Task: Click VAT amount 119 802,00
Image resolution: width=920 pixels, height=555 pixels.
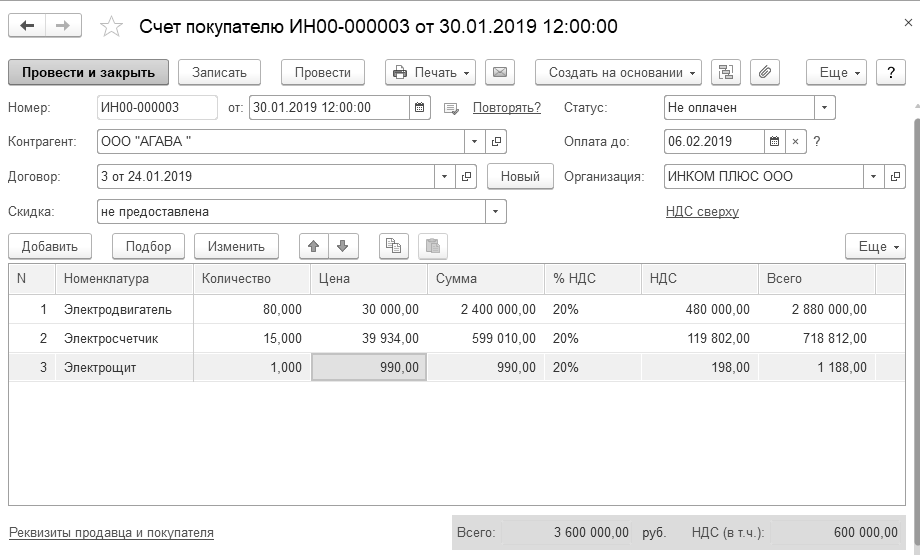Action: (x=699, y=339)
